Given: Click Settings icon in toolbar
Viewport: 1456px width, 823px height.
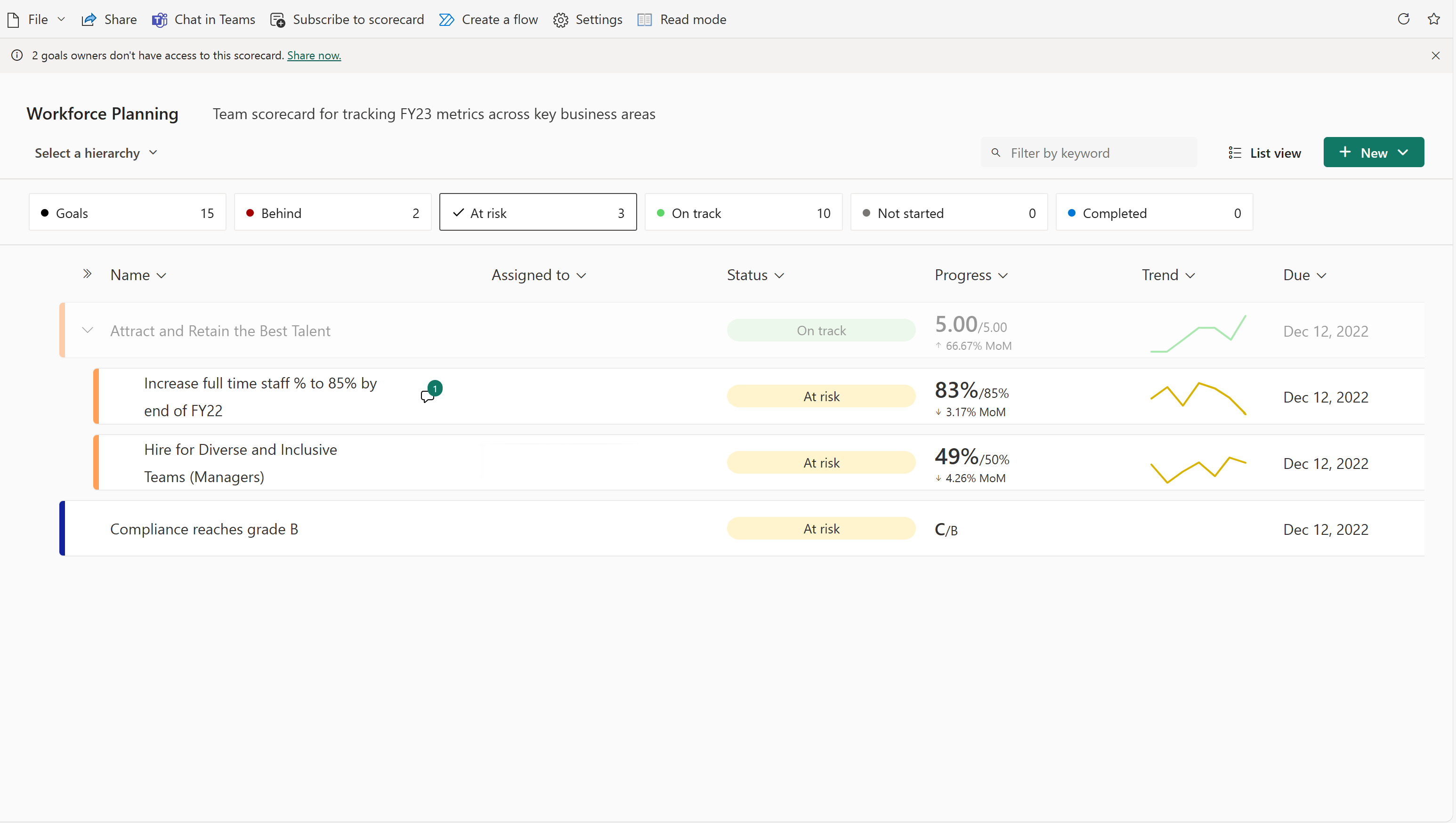Looking at the screenshot, I should click(562, 19).
